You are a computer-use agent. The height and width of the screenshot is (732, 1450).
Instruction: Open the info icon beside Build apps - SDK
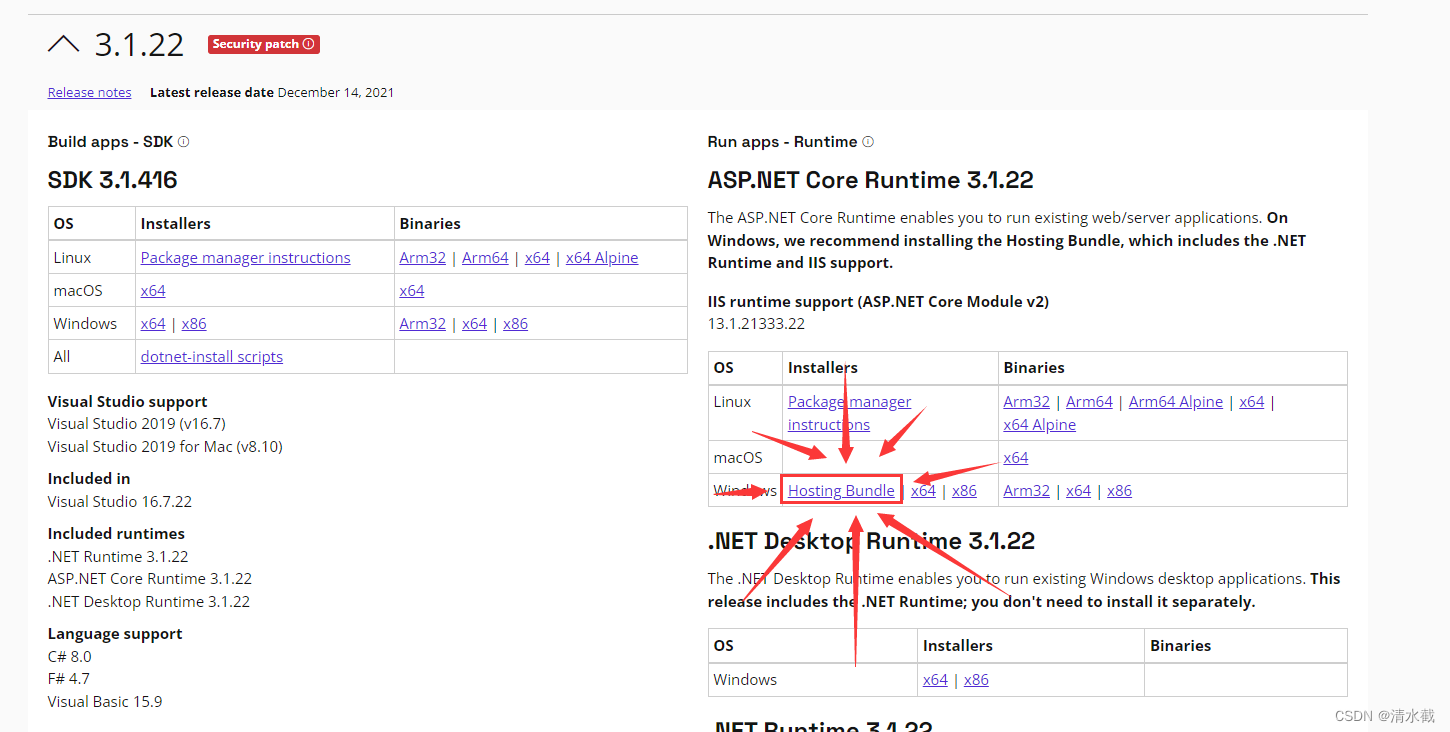[x=183, y=142]
